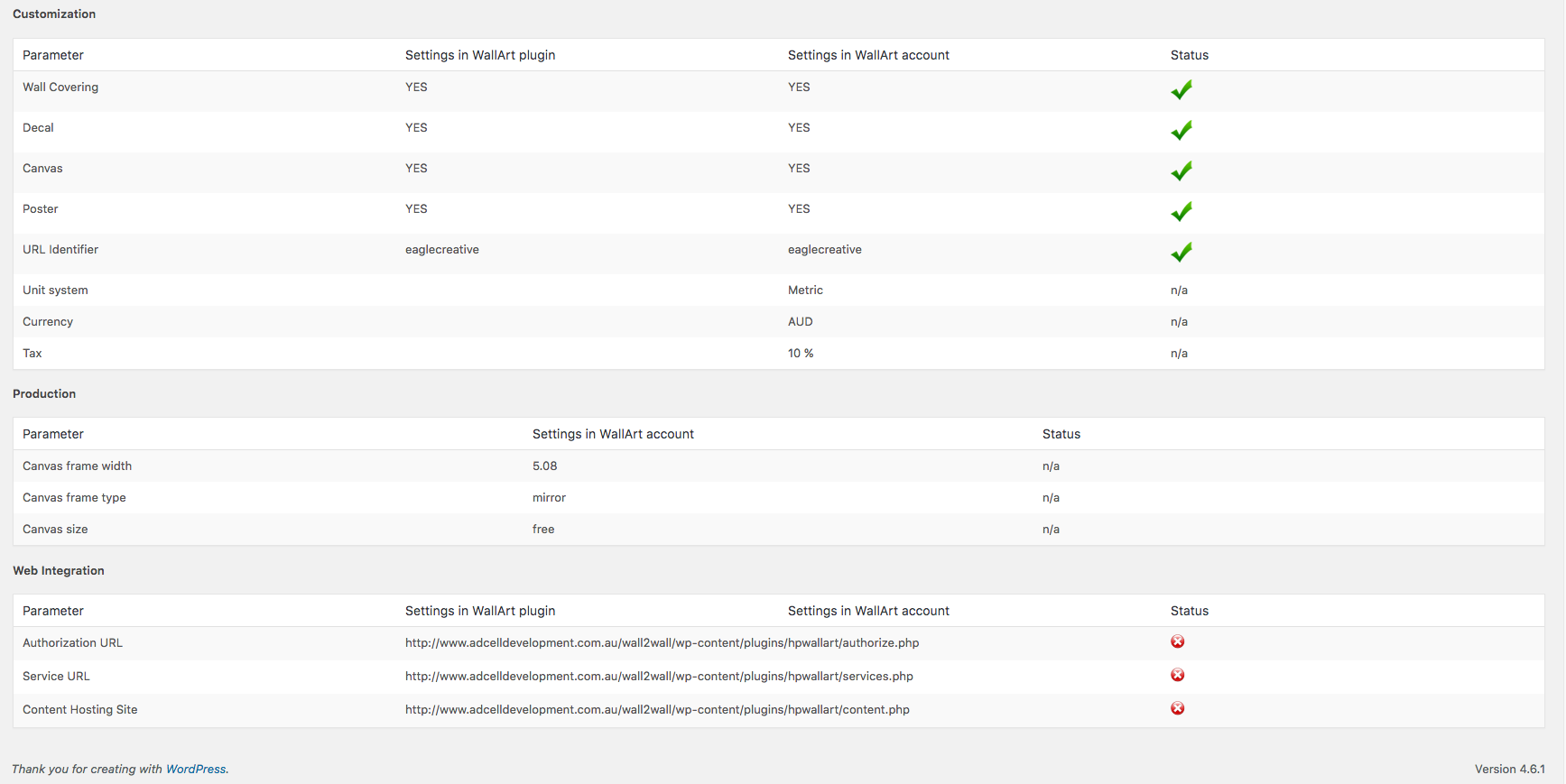Click the Poster status checkmark icon
Image resolution: width=1566 pixels, height=784 pixels.
pyautogui.click(x=1181, y=212)
